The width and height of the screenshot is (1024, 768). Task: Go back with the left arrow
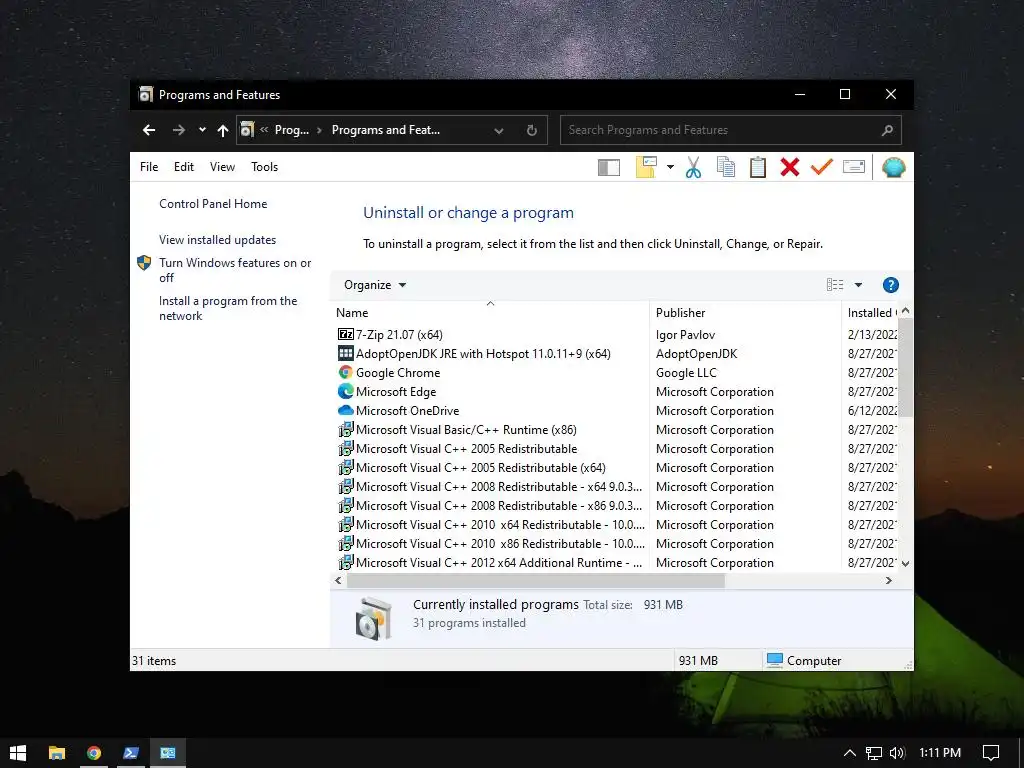point(149,130)
